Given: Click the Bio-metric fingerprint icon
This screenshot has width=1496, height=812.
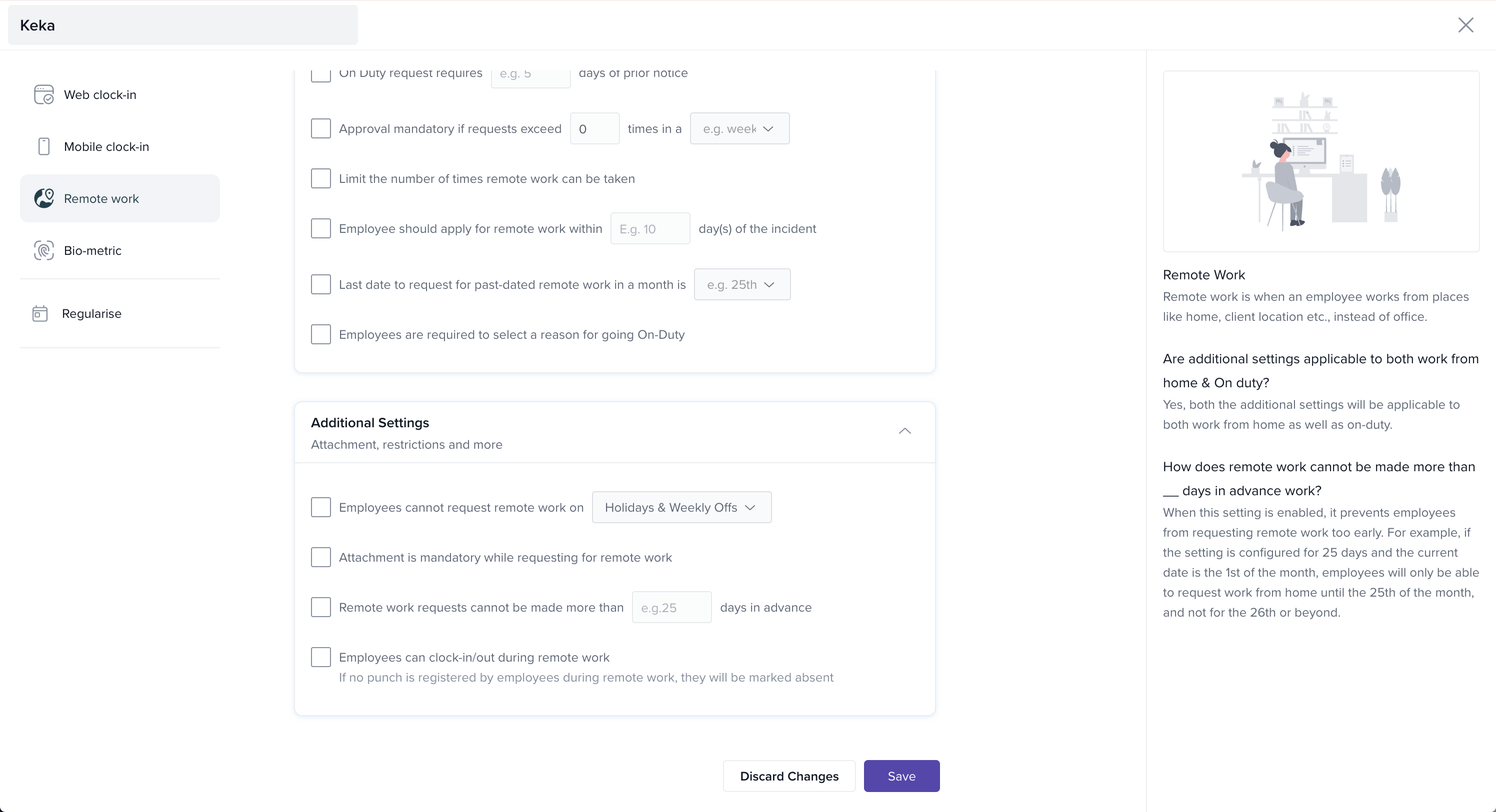Looking at the screenshot, I should pyautogui.click(x=43, y=250).
